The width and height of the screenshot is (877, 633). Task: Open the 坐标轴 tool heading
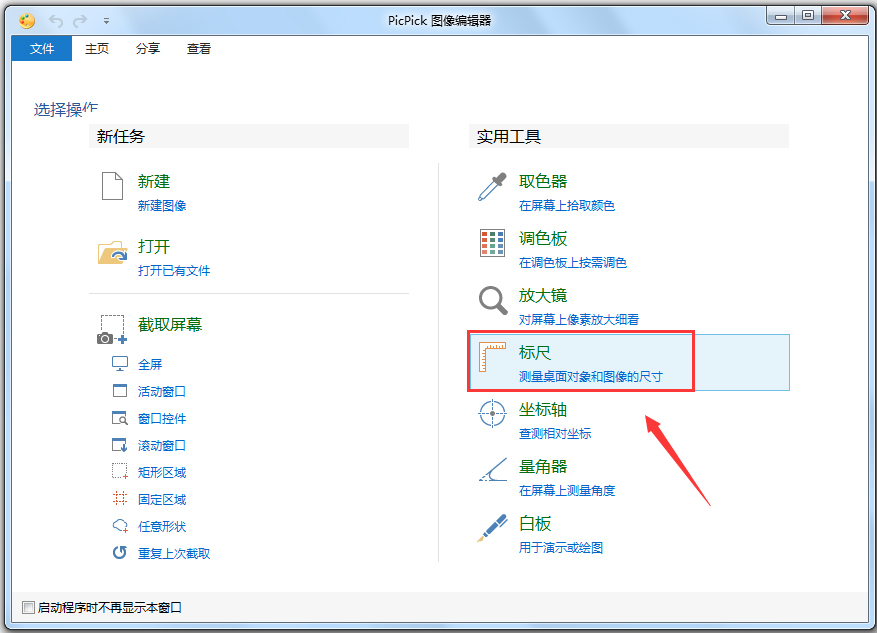click(x=543, y=409)
